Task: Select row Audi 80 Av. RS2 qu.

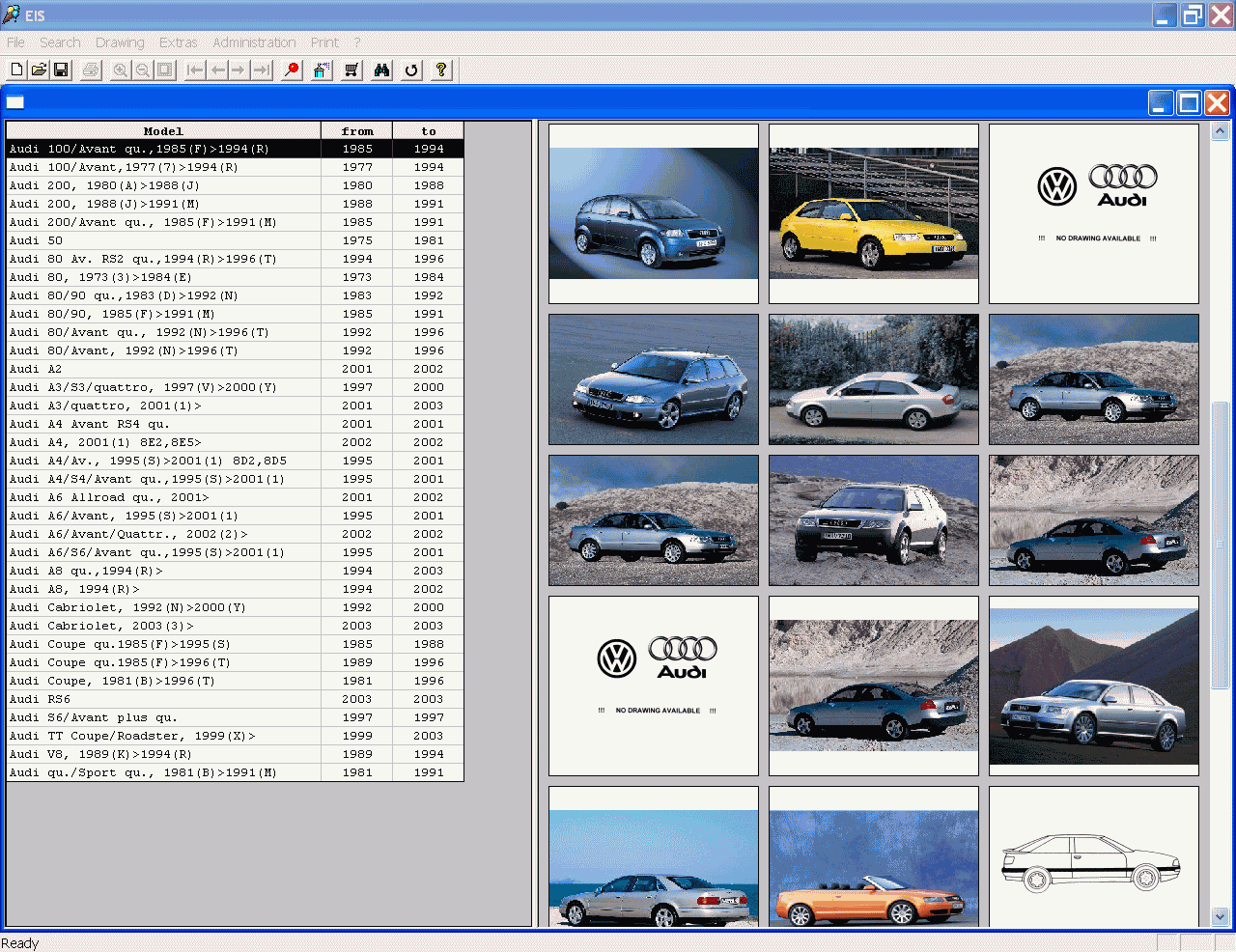Action: pyautogui.click(x=235, y=259)
